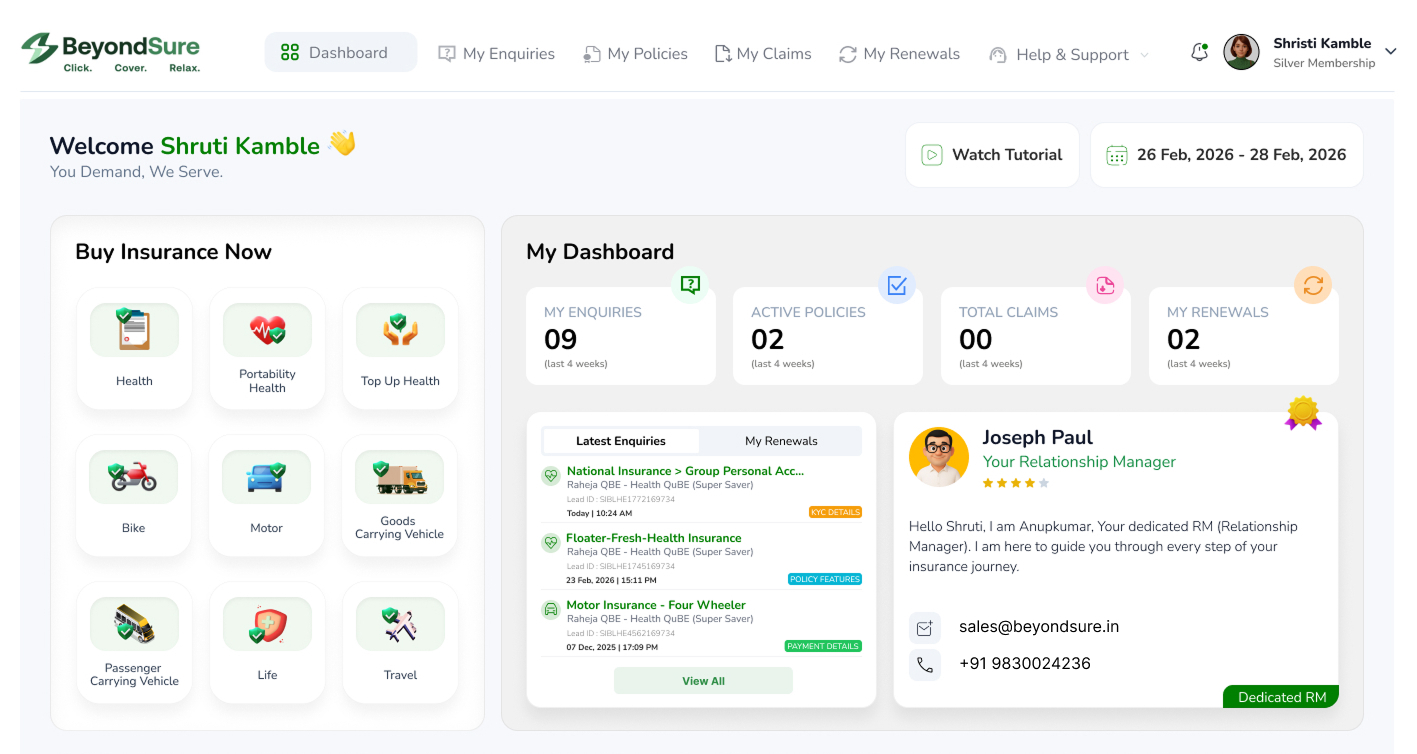This screenshot has width=1417, height=754.
Task: Open the MY ENQUIRIES 09 card
Action: (621, 336)
